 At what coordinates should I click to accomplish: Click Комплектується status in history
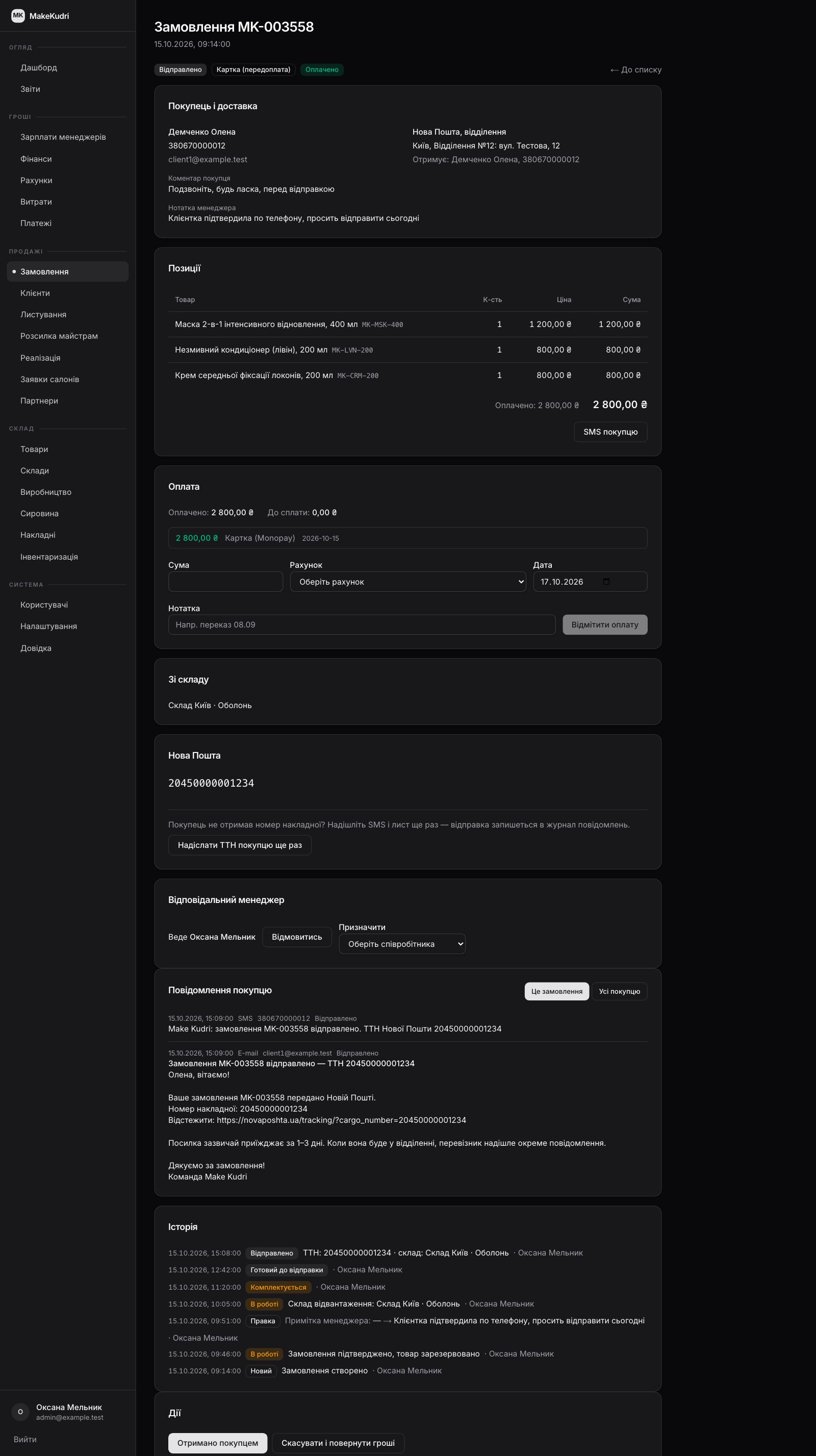tap(278, 1287)
